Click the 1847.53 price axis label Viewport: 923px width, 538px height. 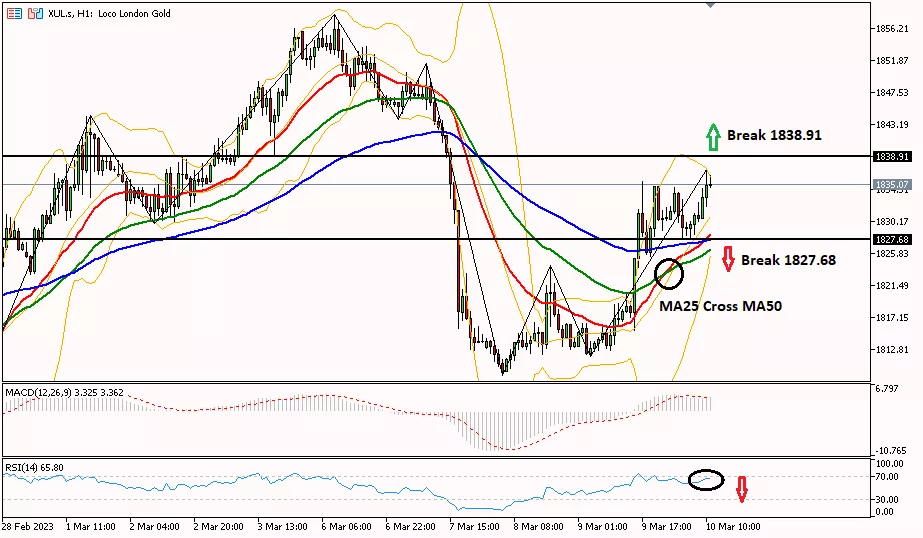click(x=892, y=93)
